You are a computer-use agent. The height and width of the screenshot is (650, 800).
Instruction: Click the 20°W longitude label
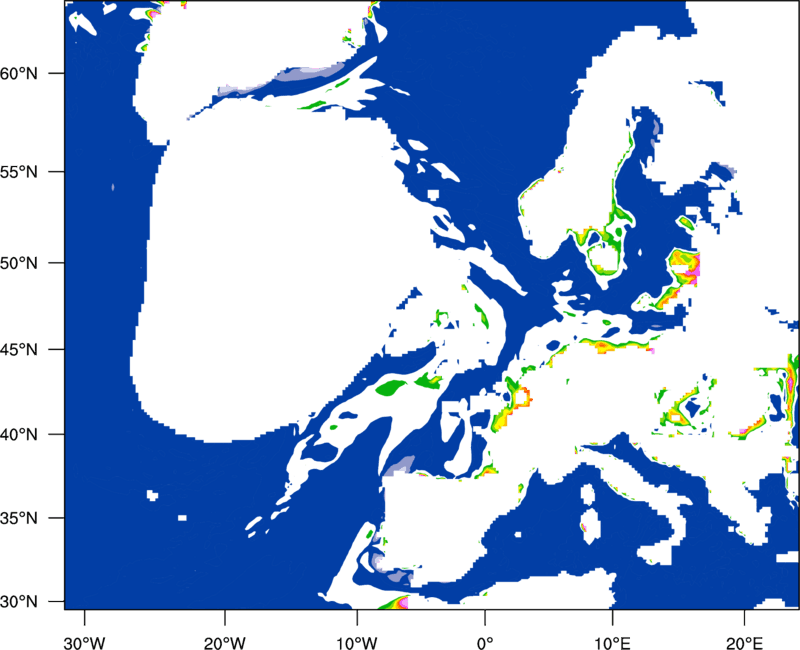(224, 643)
